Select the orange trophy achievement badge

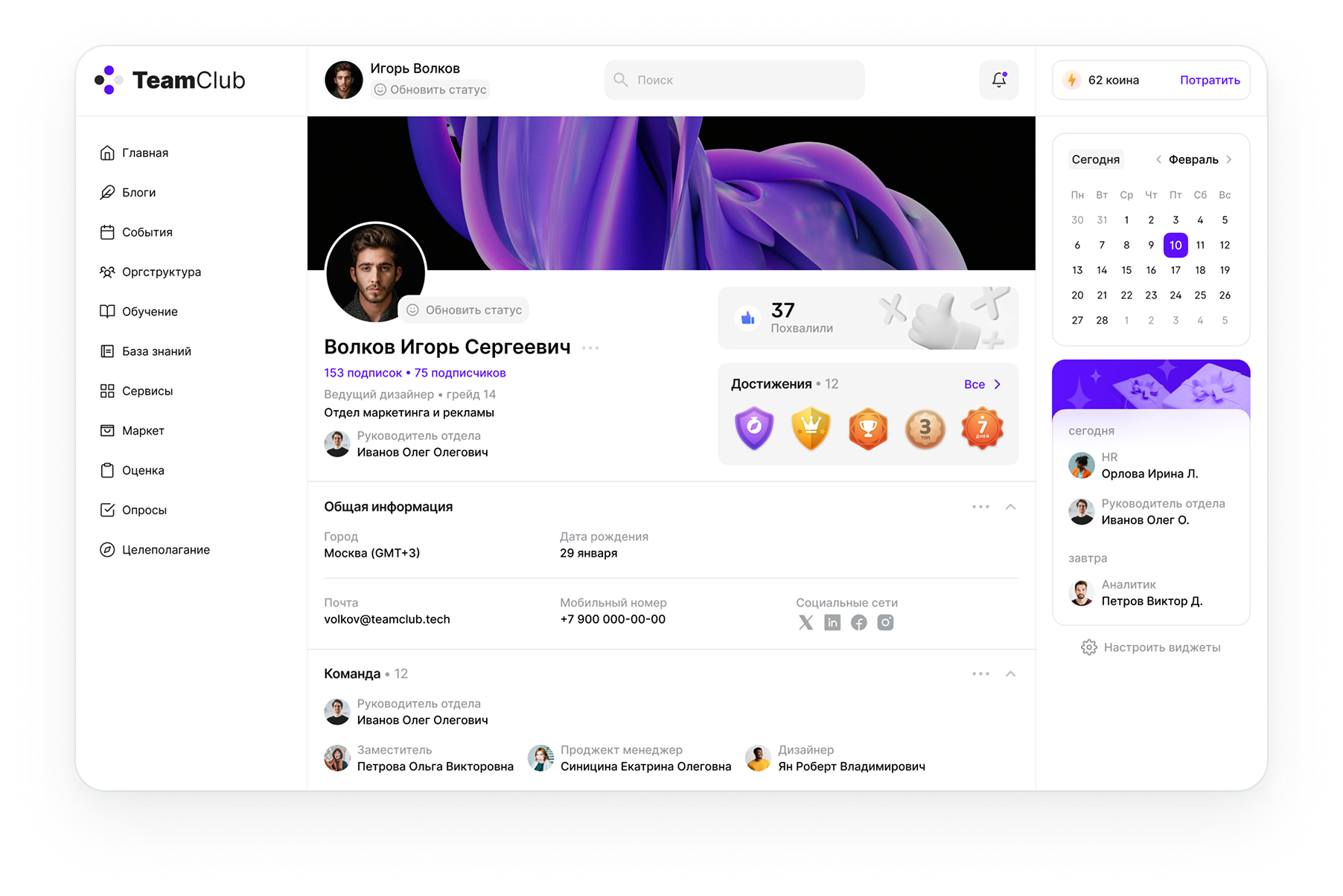click(868, 428)
